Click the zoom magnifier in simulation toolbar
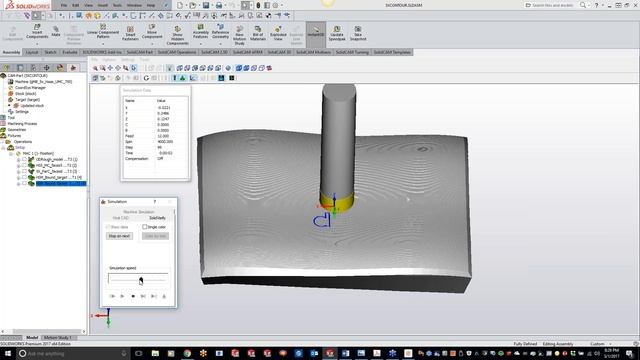 click(x=95, y=68)
